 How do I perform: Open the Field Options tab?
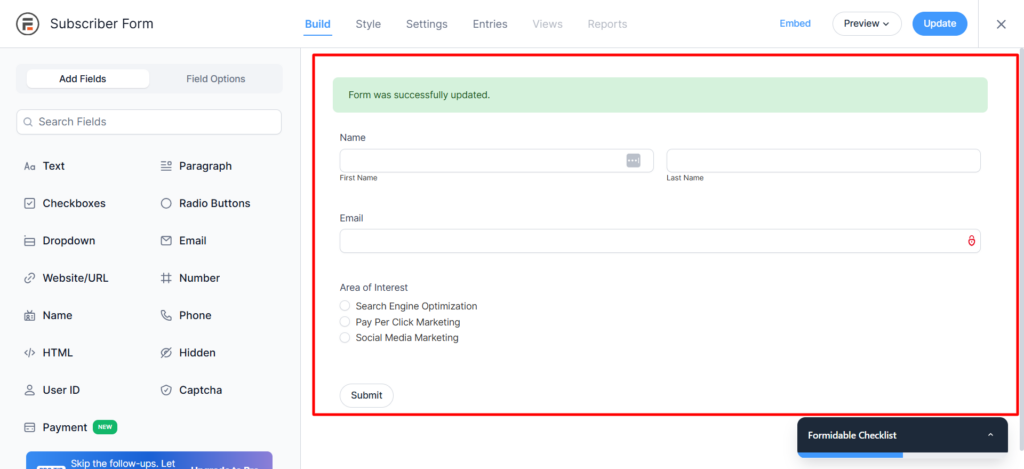click(215, 79)
